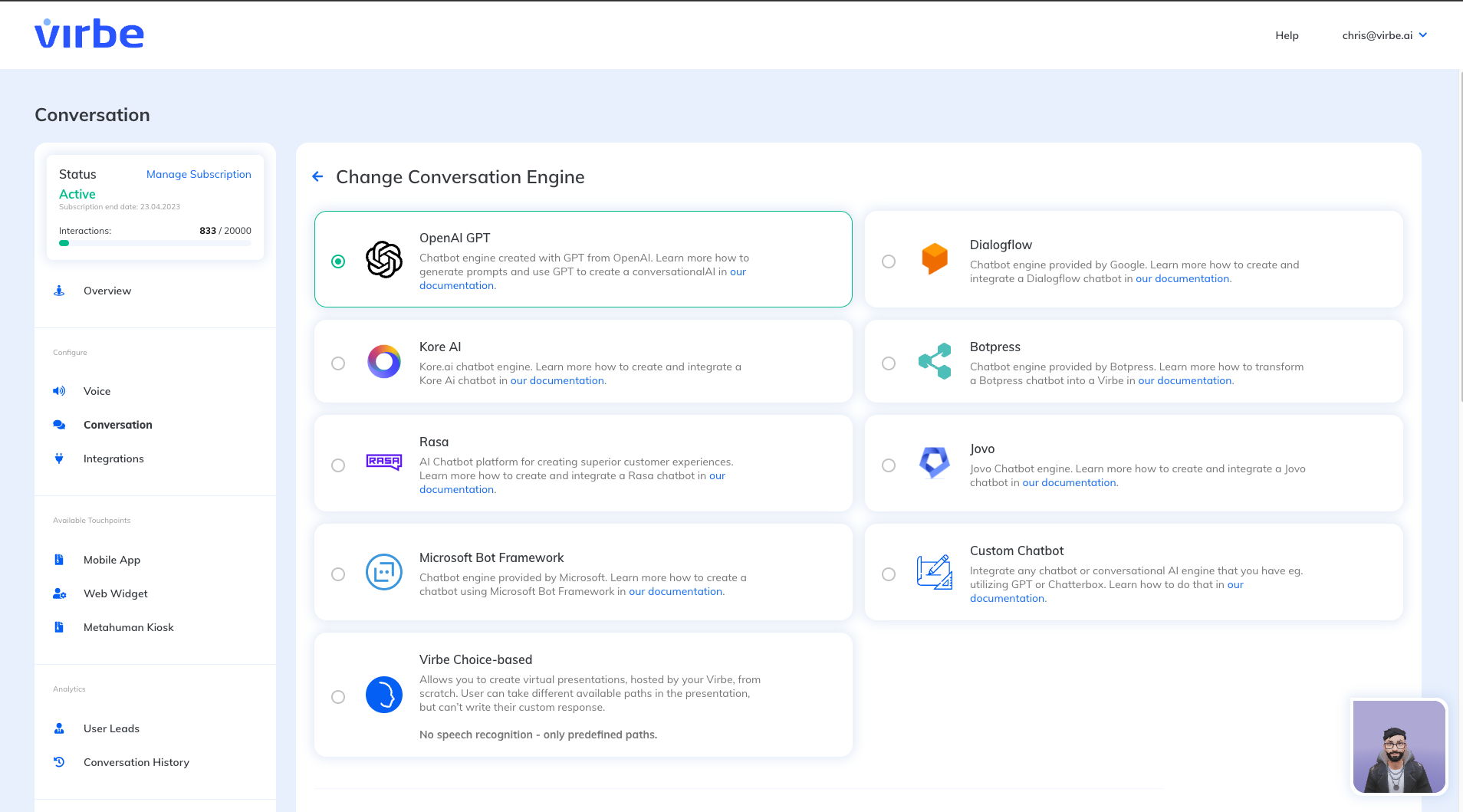The height and width of the screenshot is (812, 1463).
Task: Select the Kore AI radio button
Action: pos(338,363)
